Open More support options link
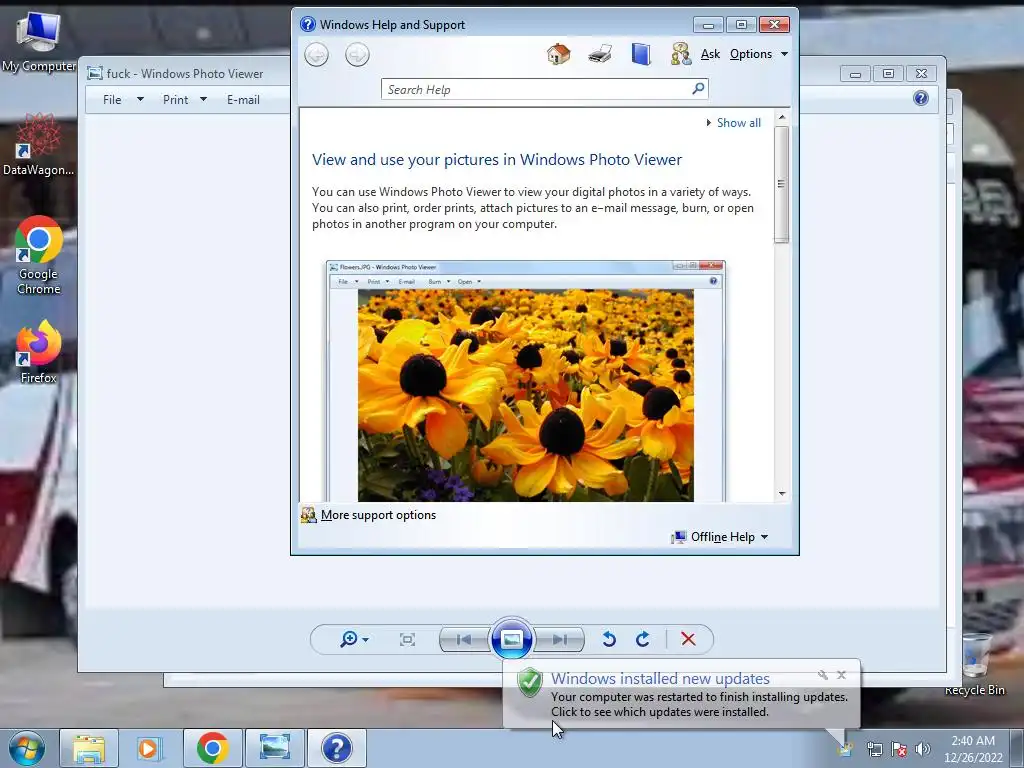Image resolution: width=1024 pixels, height=768 pixels. tap(378, 515)
